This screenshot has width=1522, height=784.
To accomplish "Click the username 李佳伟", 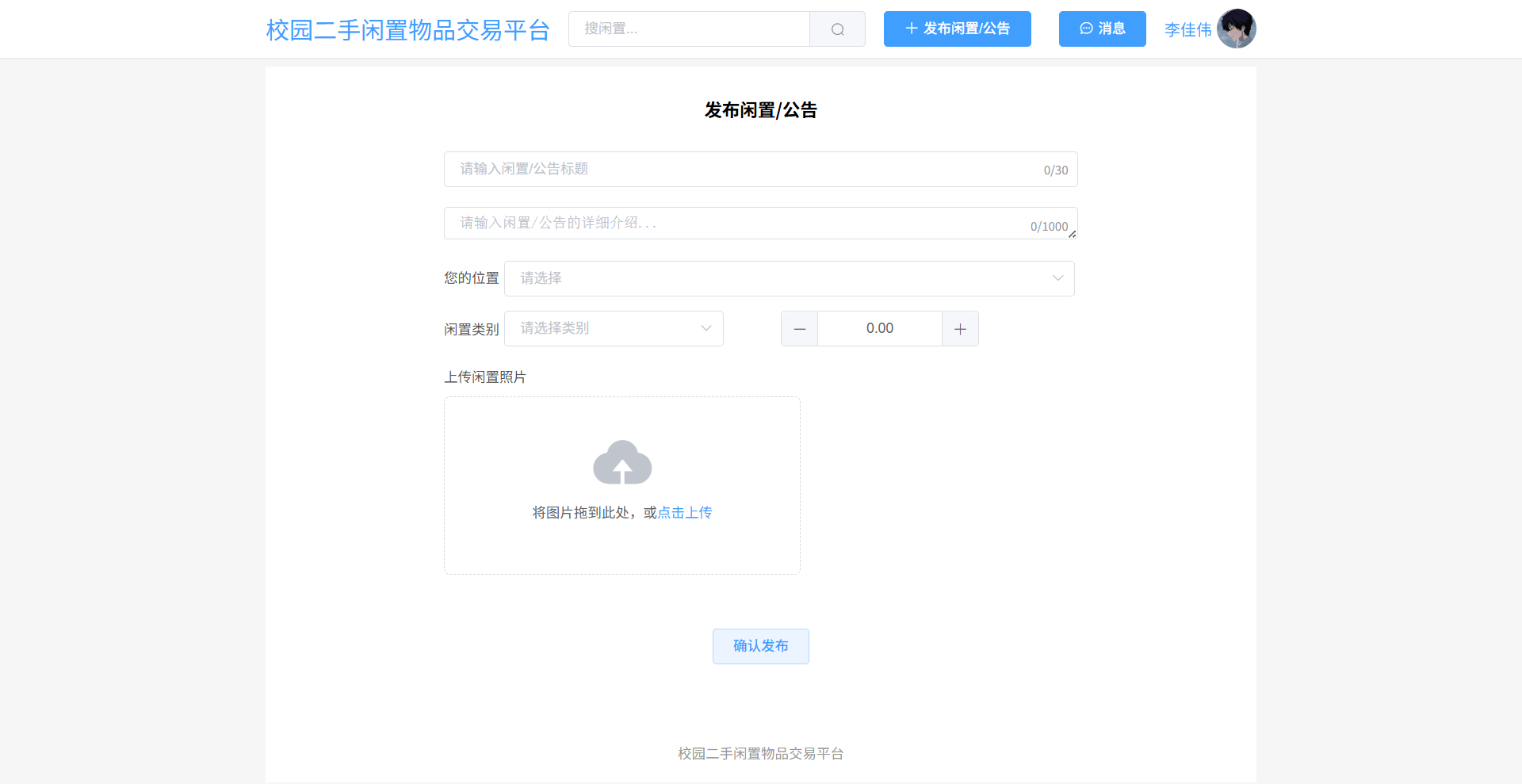I will pos(1187,30).
